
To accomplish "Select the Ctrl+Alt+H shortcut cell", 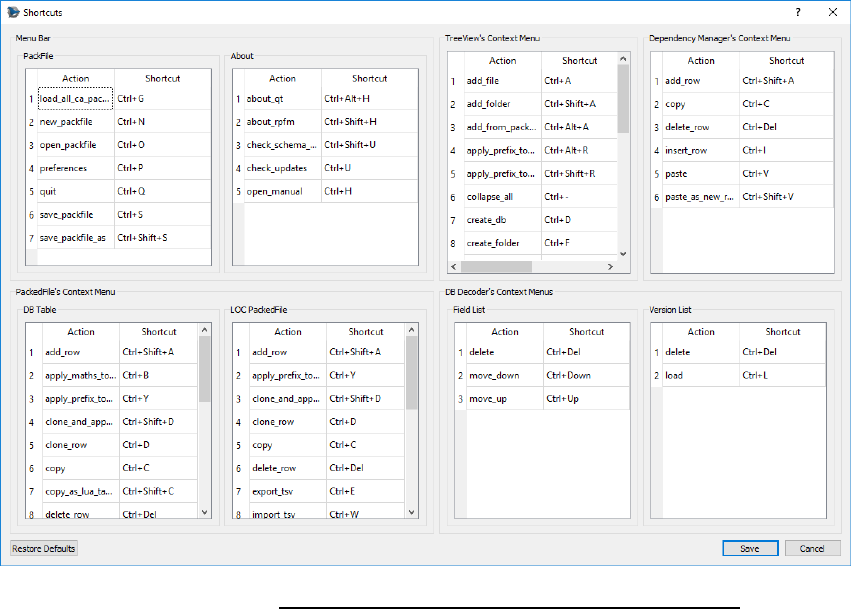I will tap(370, 98).
